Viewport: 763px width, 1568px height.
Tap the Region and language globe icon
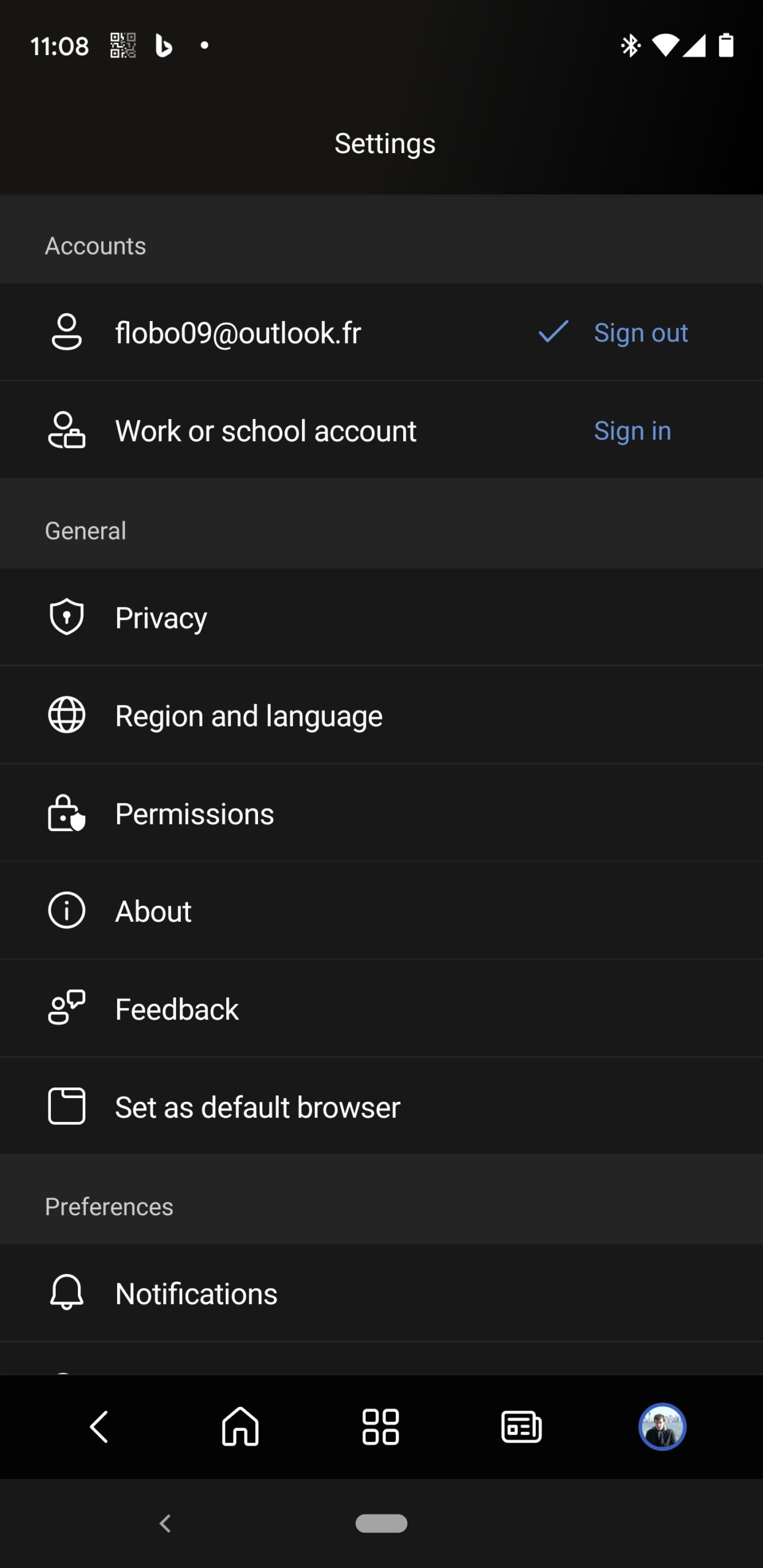pos(66,715)
